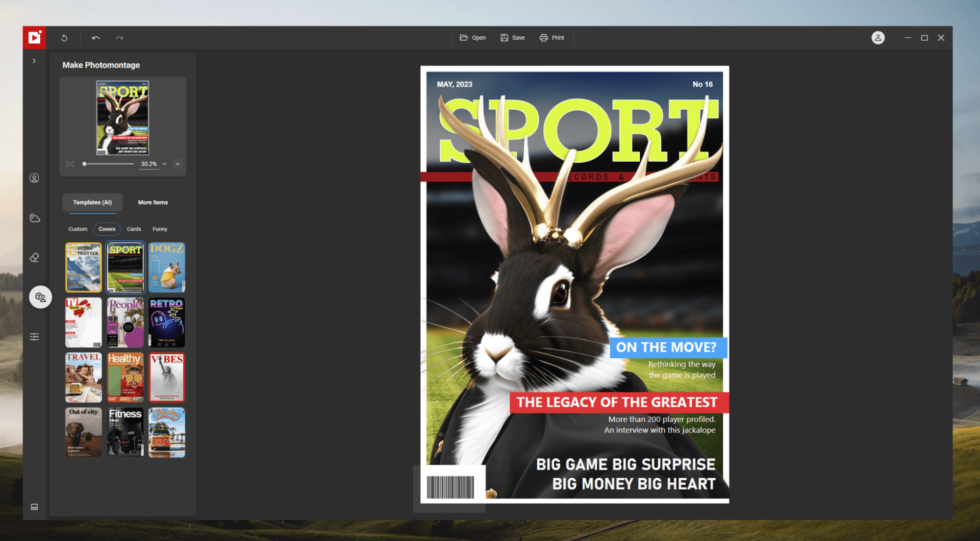
Task: Click the user account avatar icon
Action: coord(877,38)
